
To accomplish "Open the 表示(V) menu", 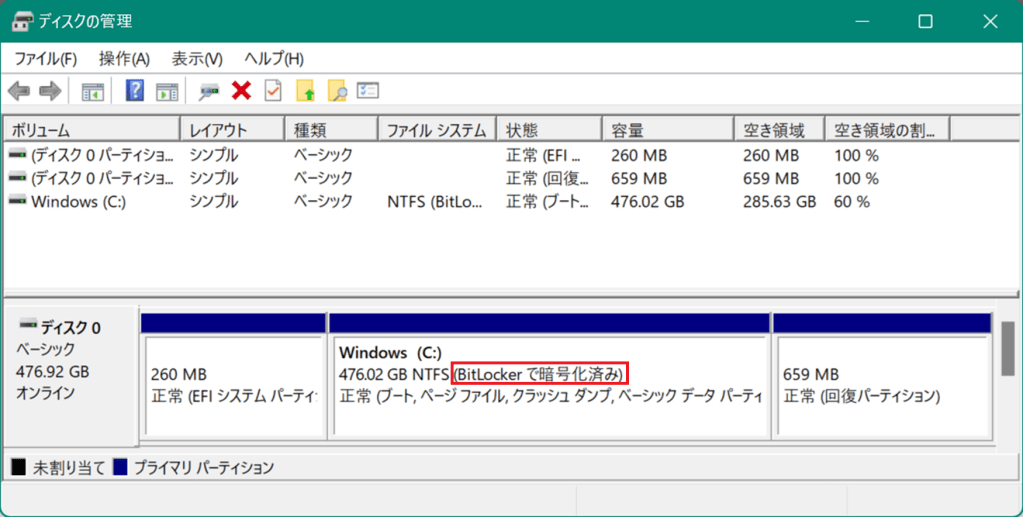I will tap(197, 59).
